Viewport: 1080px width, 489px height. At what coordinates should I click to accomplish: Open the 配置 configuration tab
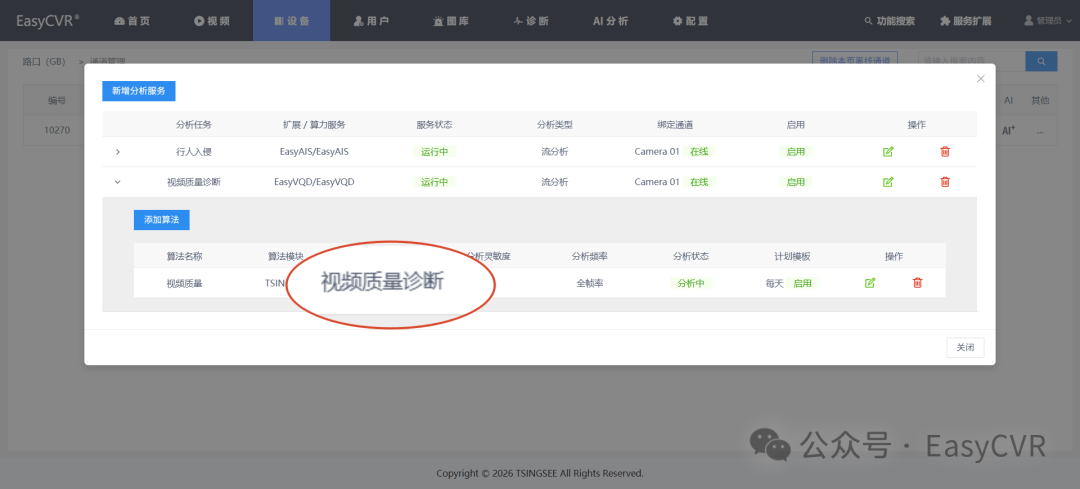[x=690, y=21]
